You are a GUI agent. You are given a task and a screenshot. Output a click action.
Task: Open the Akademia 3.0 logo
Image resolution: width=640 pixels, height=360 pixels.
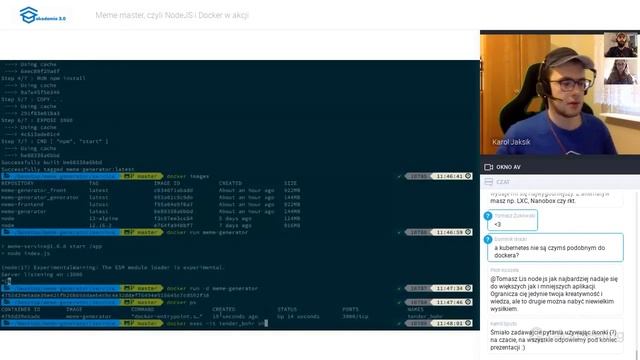click(42, 15)
